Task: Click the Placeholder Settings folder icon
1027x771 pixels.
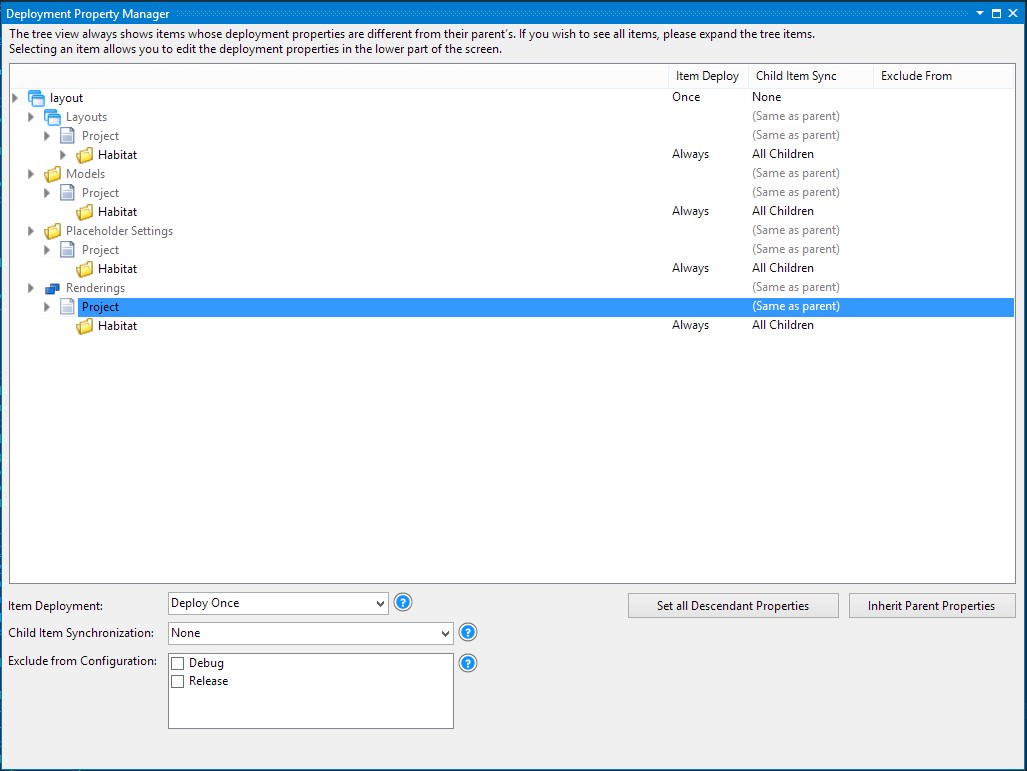Action: tap(52, 230)
